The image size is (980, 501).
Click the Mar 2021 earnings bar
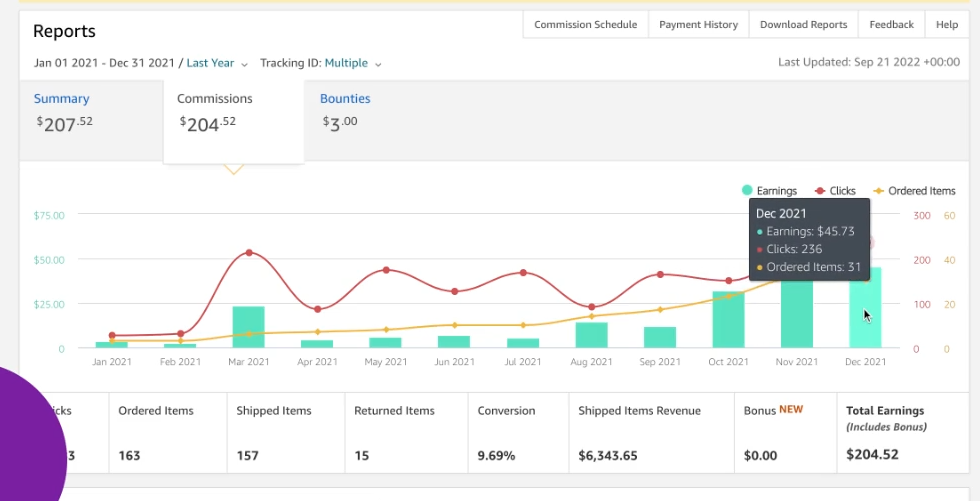coord(249,327)
